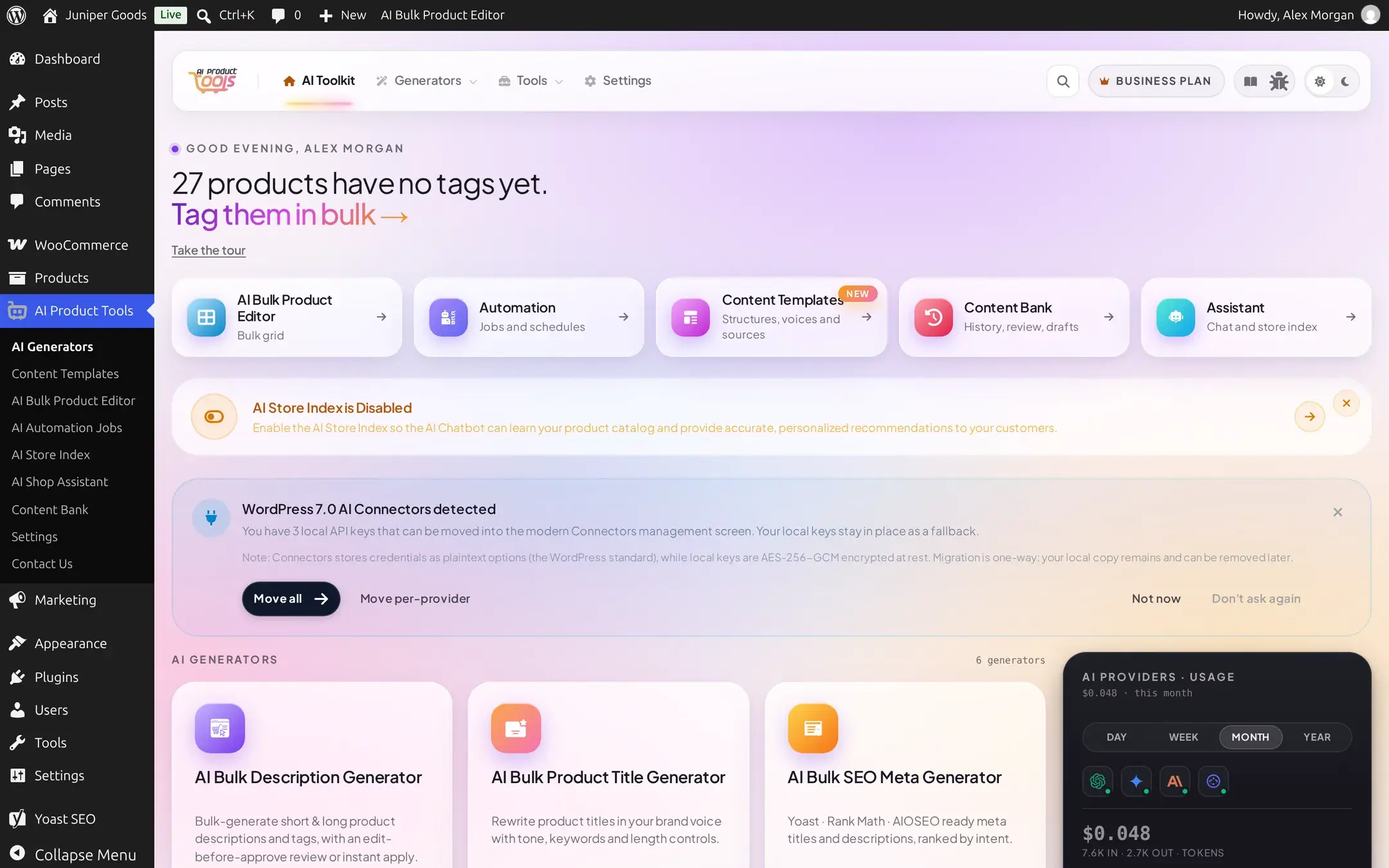Image resolution: width=1389 pixels, height=868 pixels.
Task: Expand the Tools dropdown in toolkit nav
Action: pos(531,80)
